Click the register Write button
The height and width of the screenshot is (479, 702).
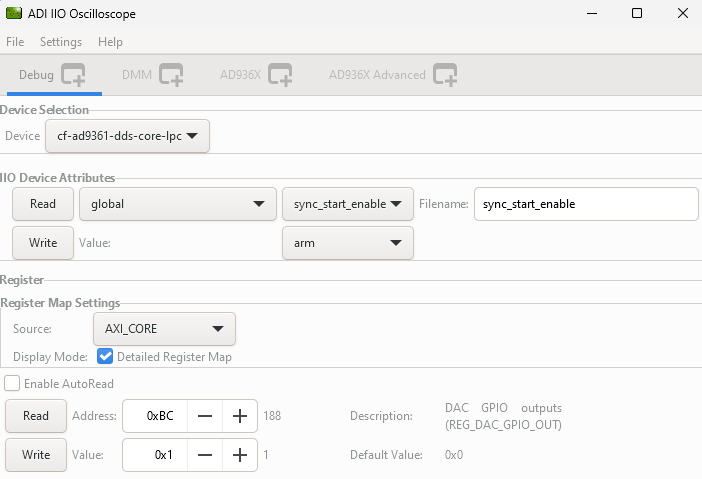pyautogui.click(x=36, y=455)
